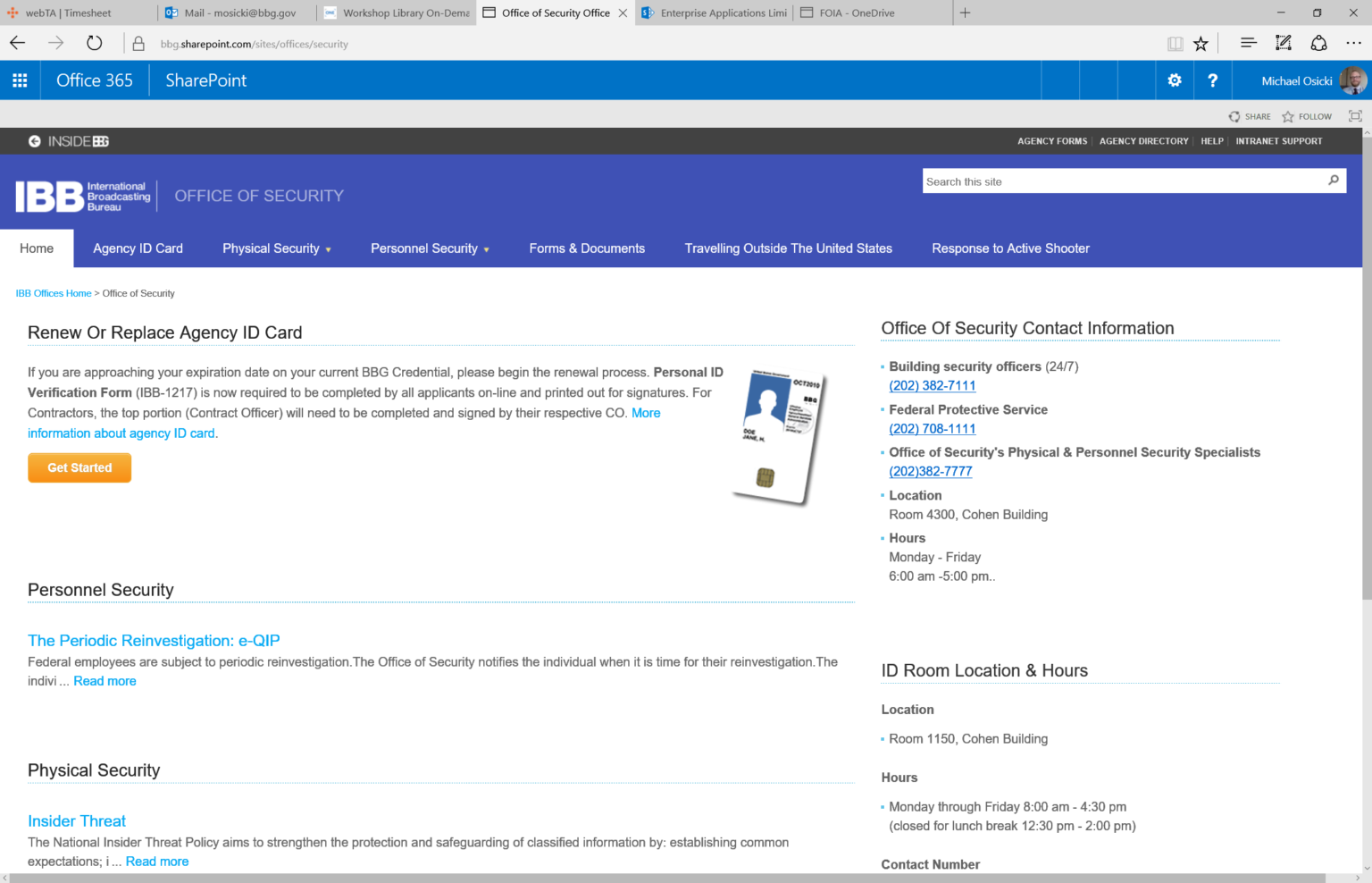Open the SharePoint help question mark
The image size is (1372, 883).
pos(1212,80)
